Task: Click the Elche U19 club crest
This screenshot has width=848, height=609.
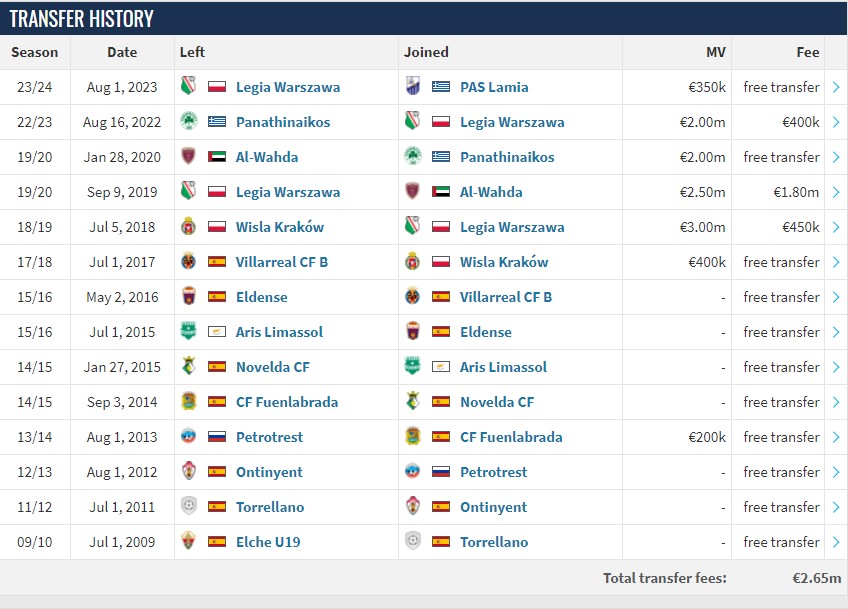Action: tap(188, 542)
